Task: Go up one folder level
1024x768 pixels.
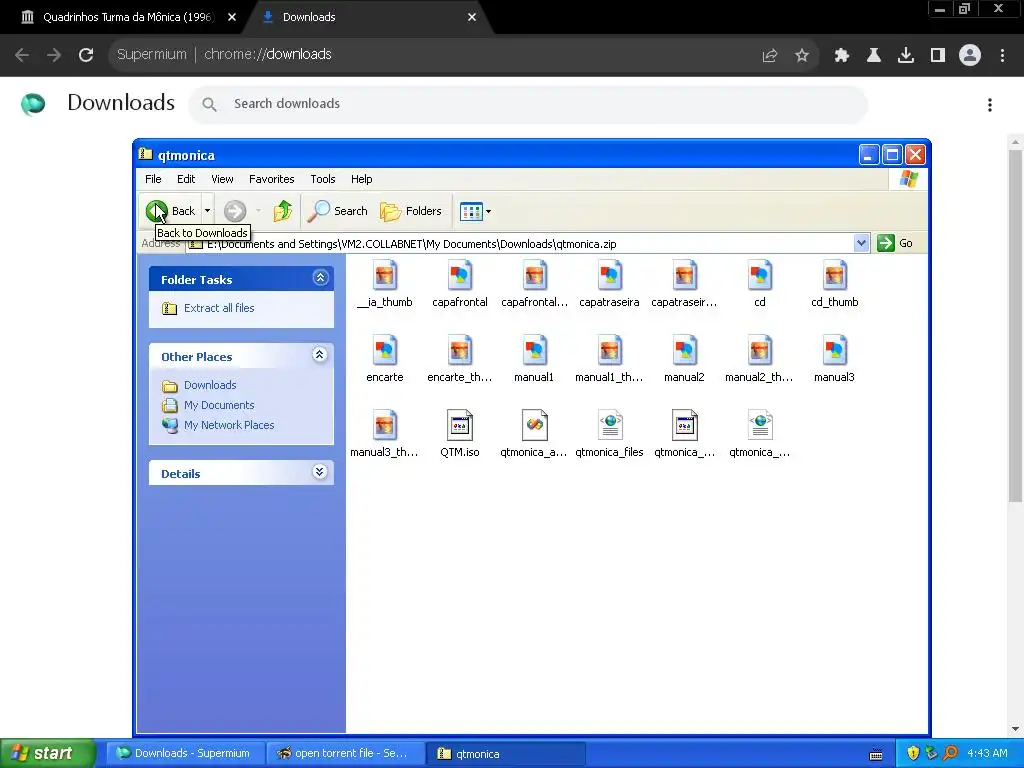Action: [x=283, y=211]
